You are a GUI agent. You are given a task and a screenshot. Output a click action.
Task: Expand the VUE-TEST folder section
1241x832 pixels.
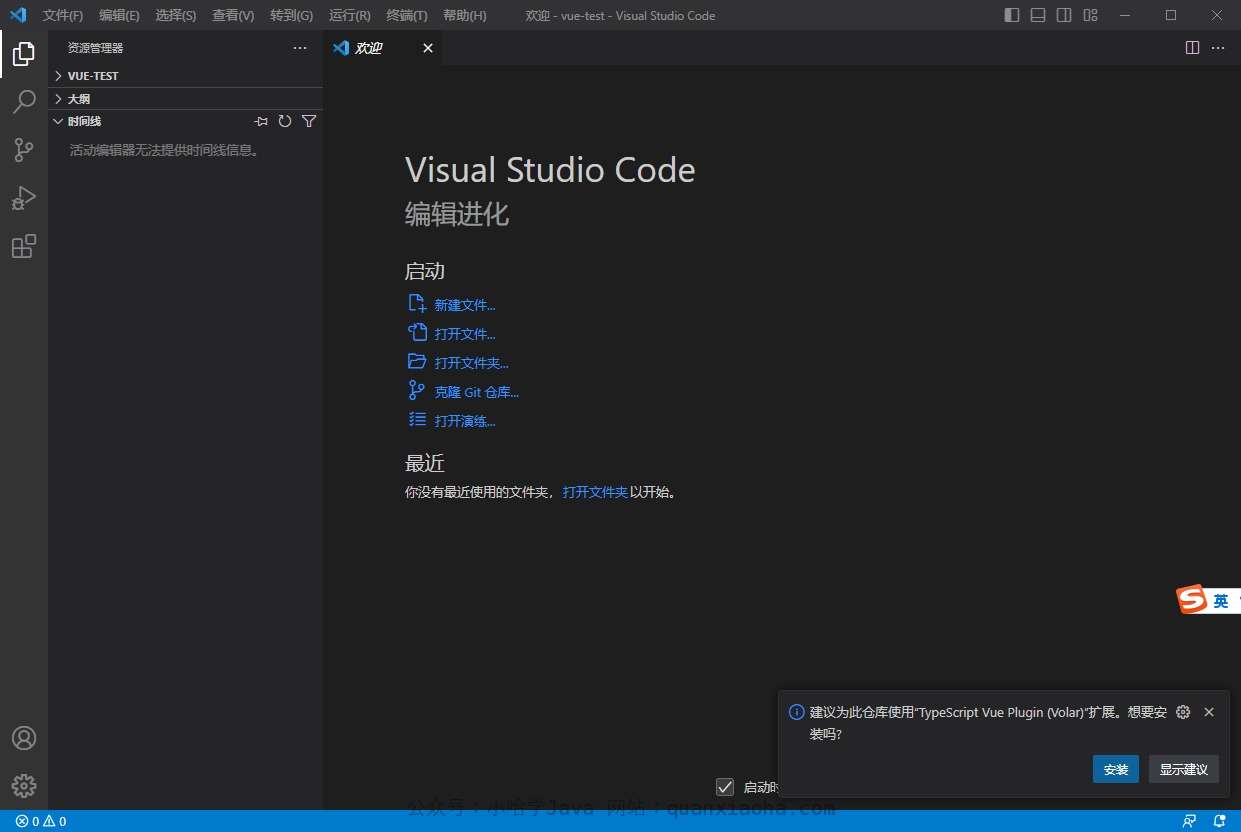coord(185,76)
